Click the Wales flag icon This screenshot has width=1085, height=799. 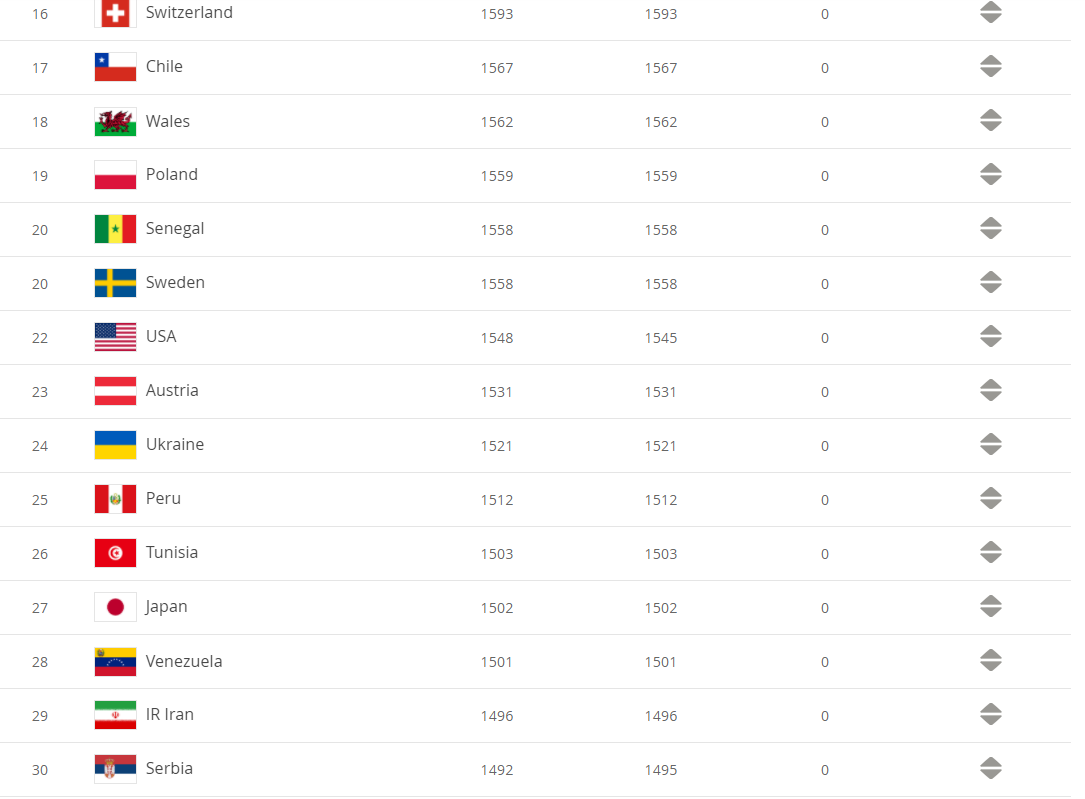pos(114,120)
